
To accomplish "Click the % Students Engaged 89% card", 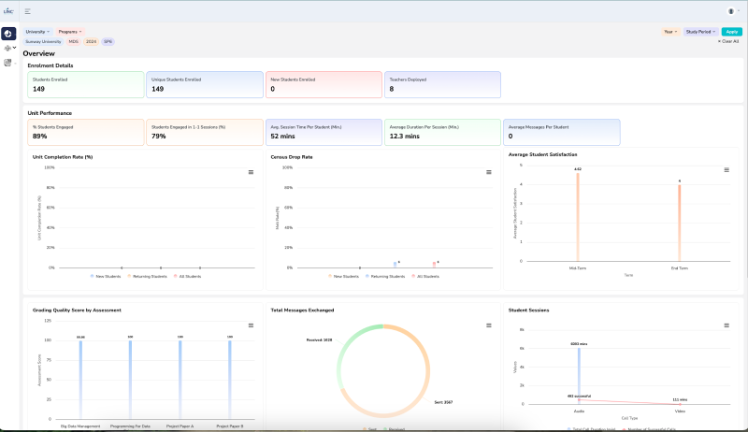I will [x=86, y=132].
